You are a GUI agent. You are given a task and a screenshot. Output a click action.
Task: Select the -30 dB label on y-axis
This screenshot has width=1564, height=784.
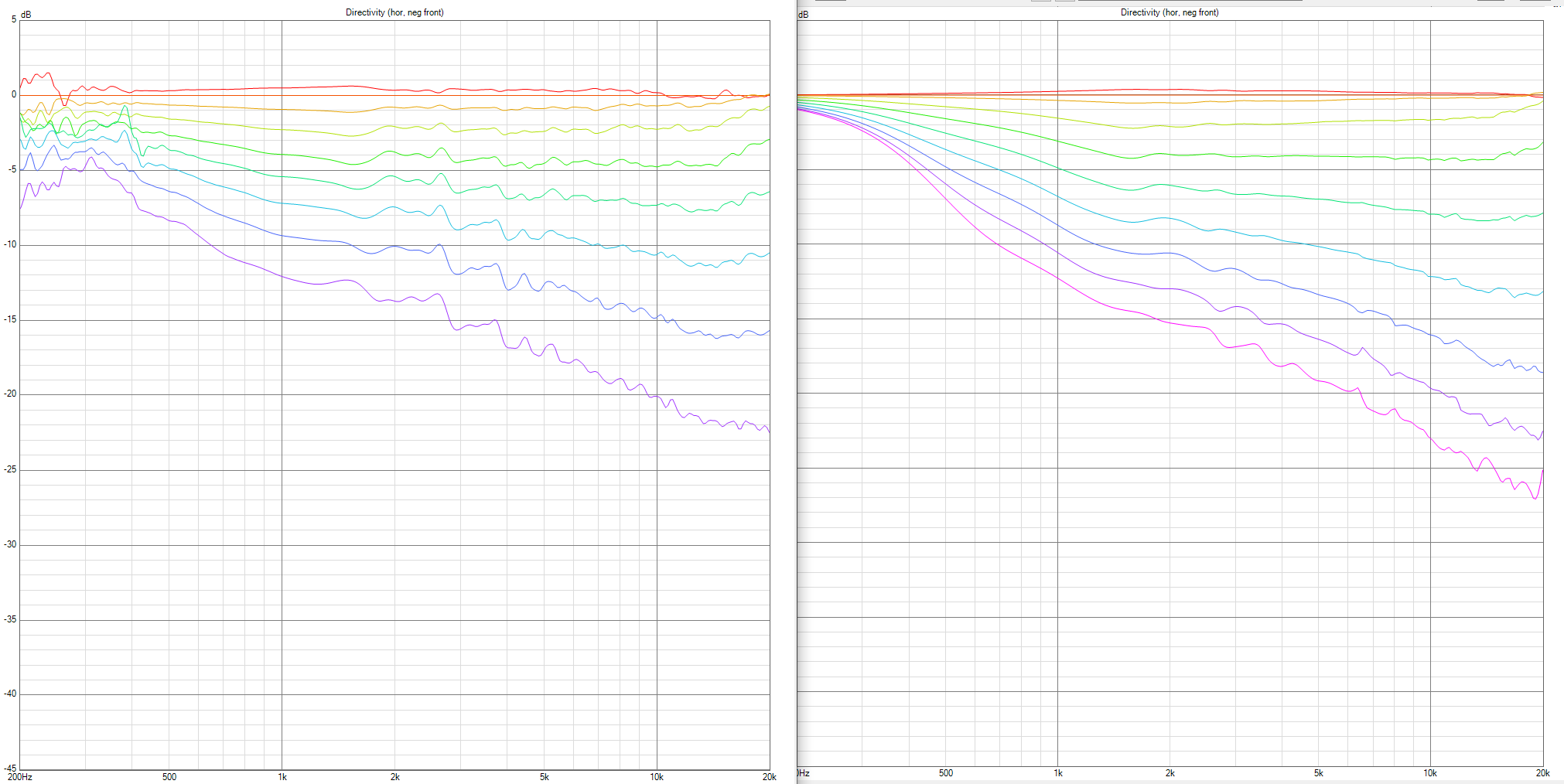tap(10, 544)
